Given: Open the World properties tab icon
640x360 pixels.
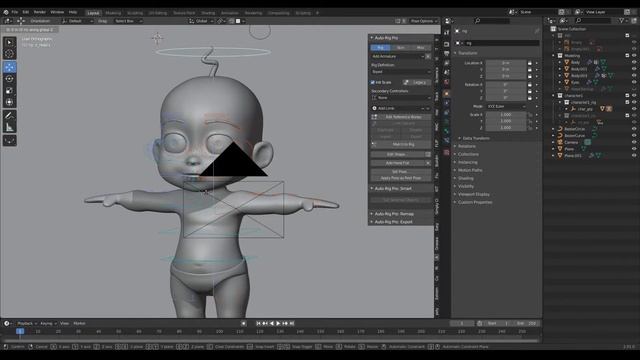Looking at the screenshot, I should click(x=447, y=82).
